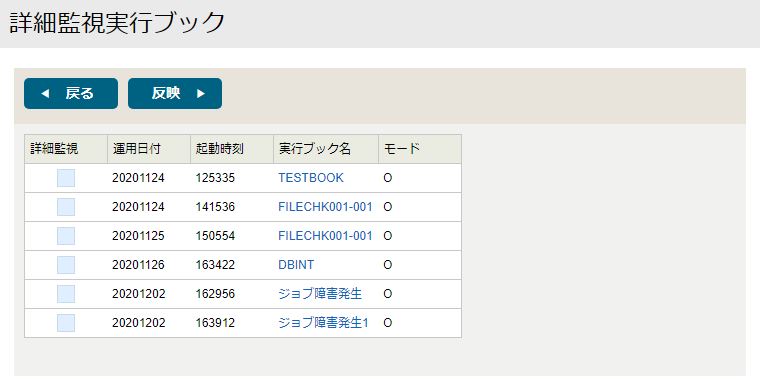The width and height of the screenshot is (760, 379).
Task: Check 詳細監視 box for TESTBOOK row
Action: [x=66, y=178]
